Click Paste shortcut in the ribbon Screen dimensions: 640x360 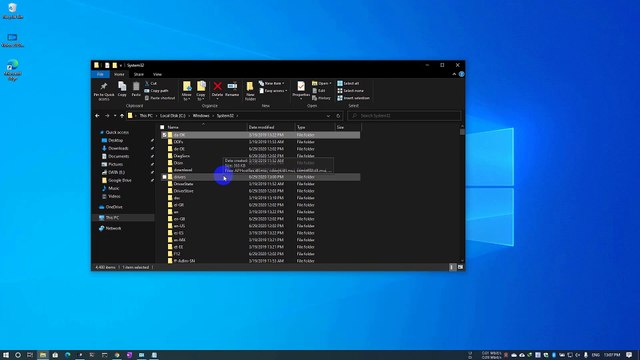(x=160, y=98)
